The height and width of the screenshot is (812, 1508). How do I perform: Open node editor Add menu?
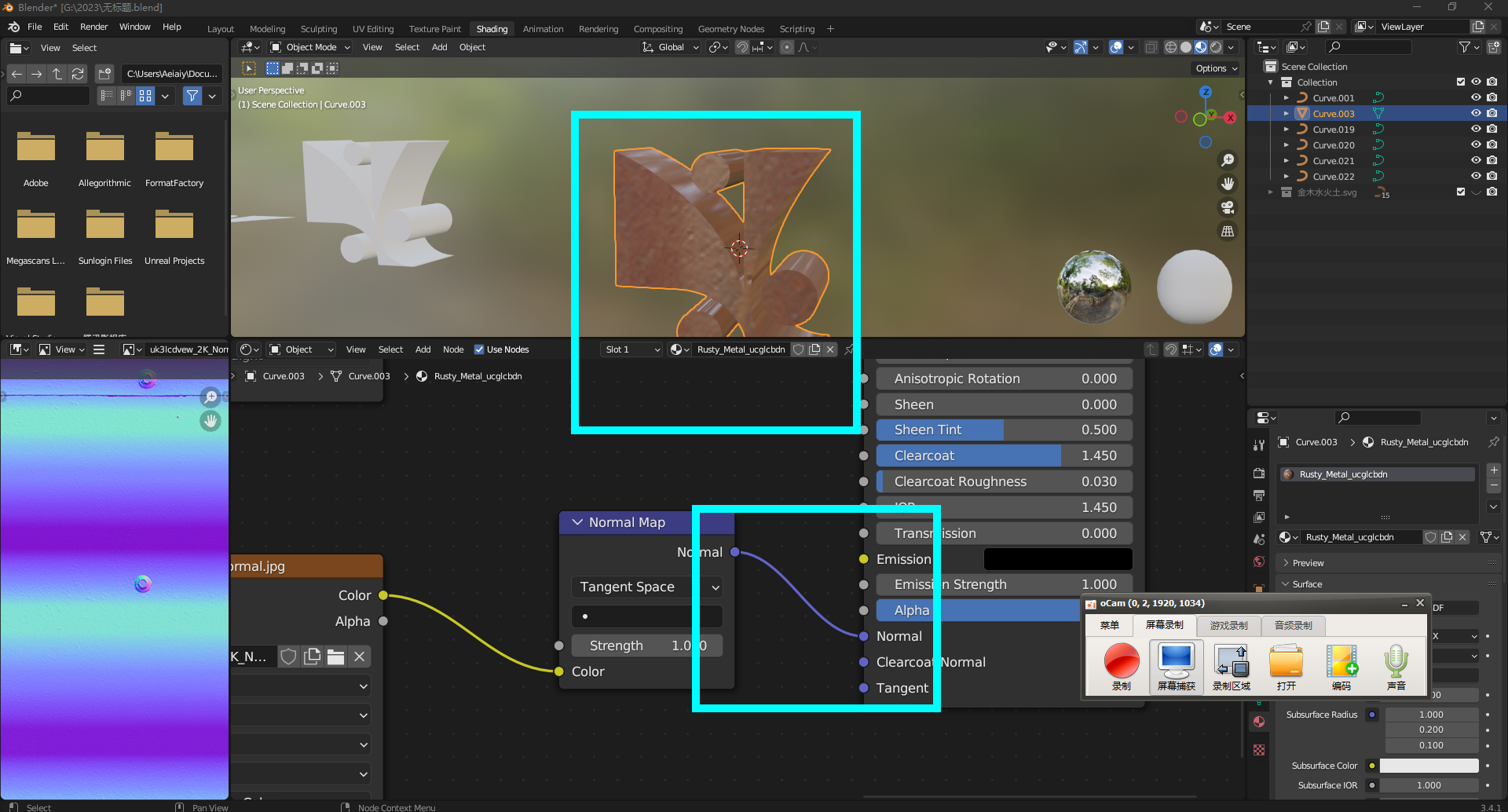(x=423, y=349)
